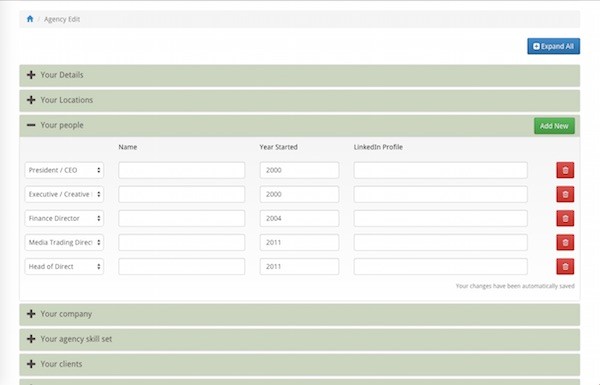Viewport: 600px width, 385px height.
Task: Expand the Your company section
Action: click(x=300, y=315)
